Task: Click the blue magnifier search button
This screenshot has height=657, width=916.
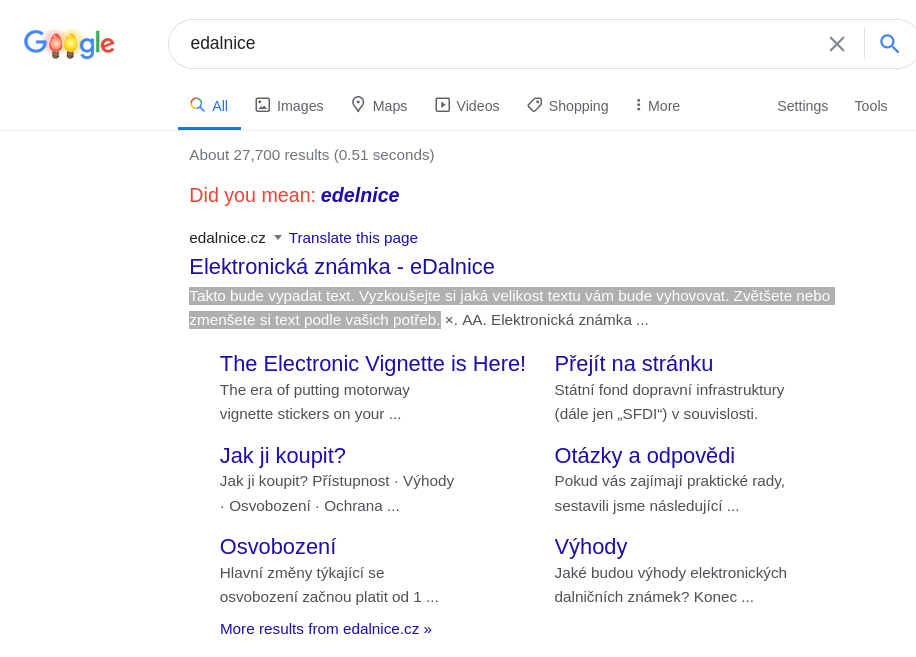Action: click(889, 43)
